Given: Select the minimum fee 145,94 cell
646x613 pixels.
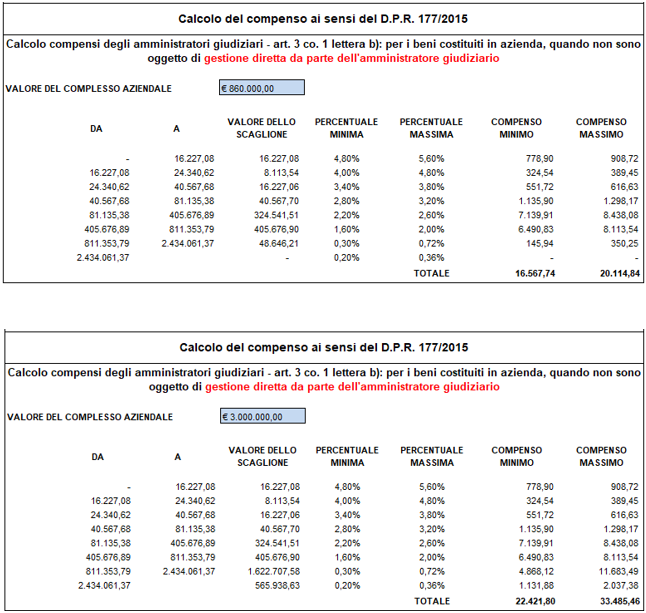Looking at the screenshot, I should point(541,243).
